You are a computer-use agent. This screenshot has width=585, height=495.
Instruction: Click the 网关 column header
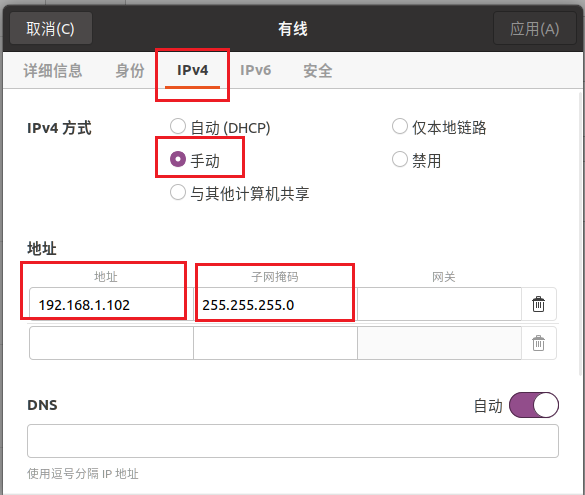[444, 277]
